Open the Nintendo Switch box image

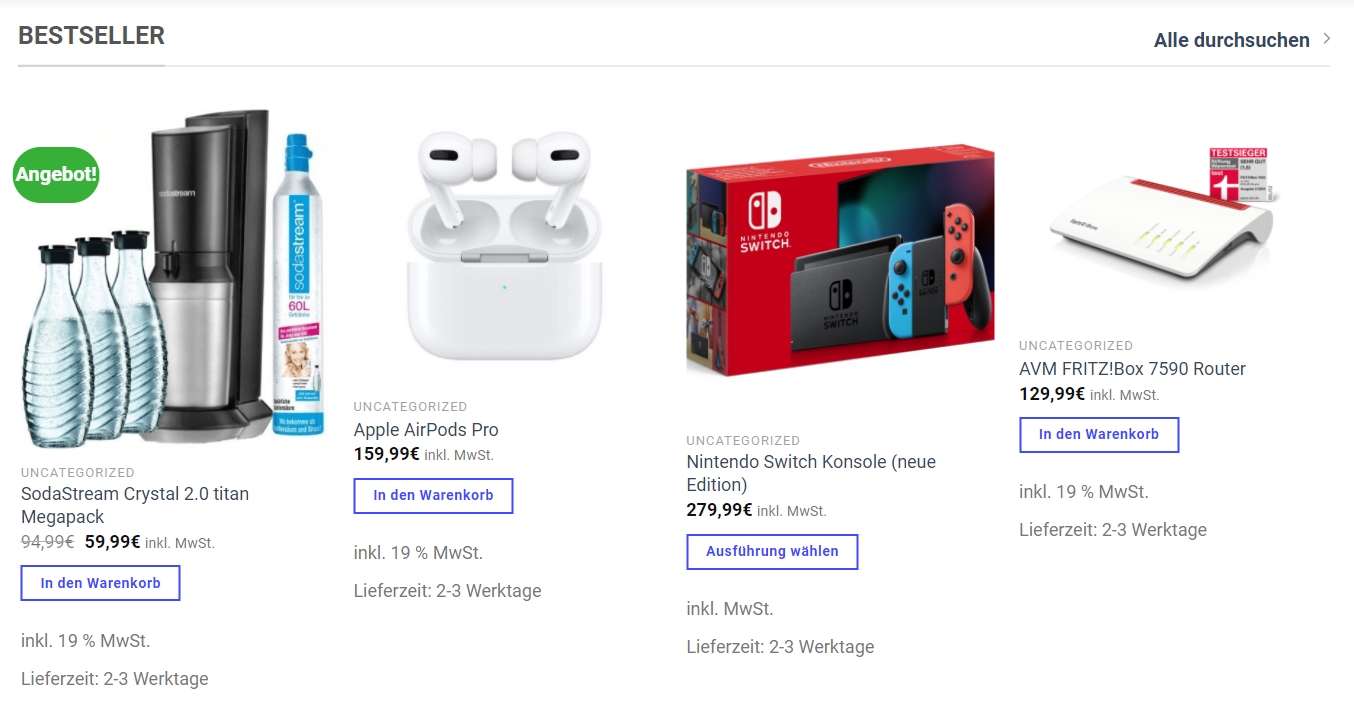840,260
